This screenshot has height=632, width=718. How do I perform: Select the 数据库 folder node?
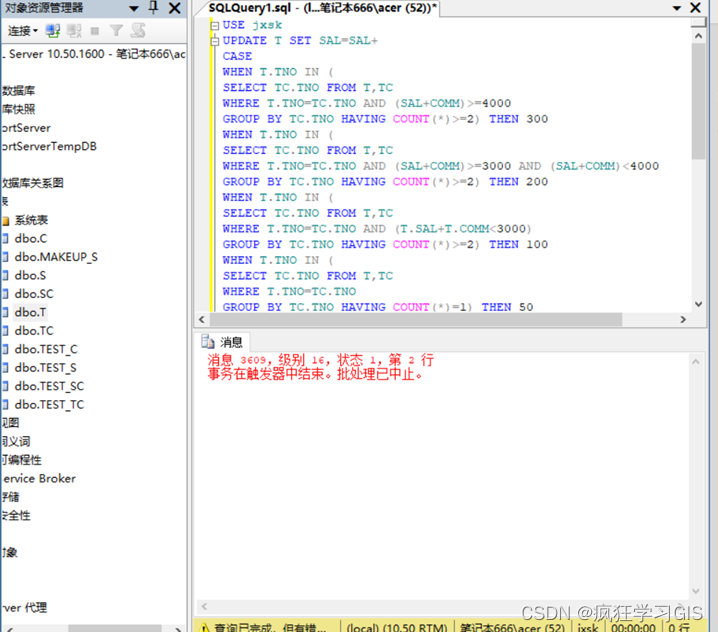18,91
